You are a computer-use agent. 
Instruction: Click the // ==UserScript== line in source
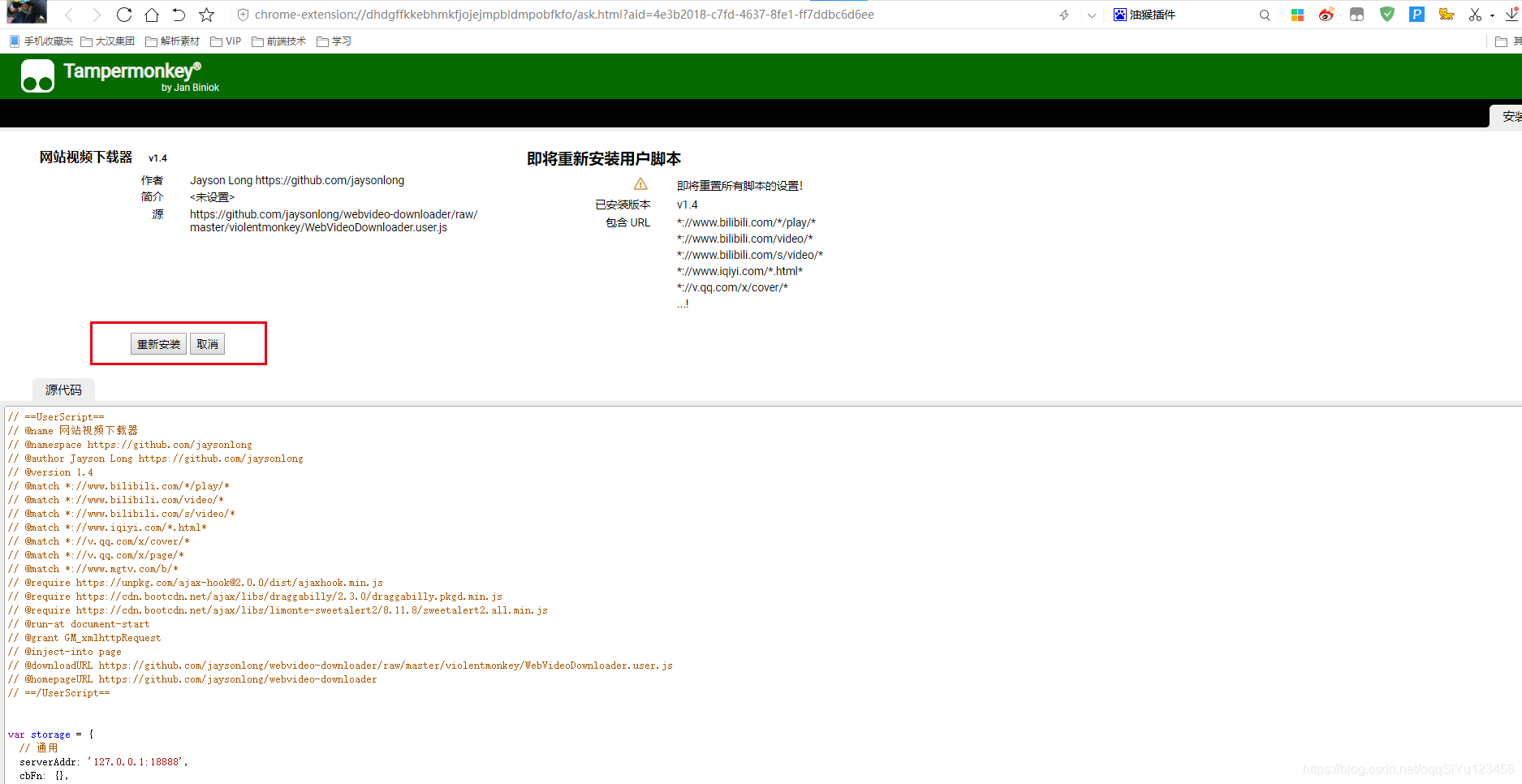(x=56, y=417)
